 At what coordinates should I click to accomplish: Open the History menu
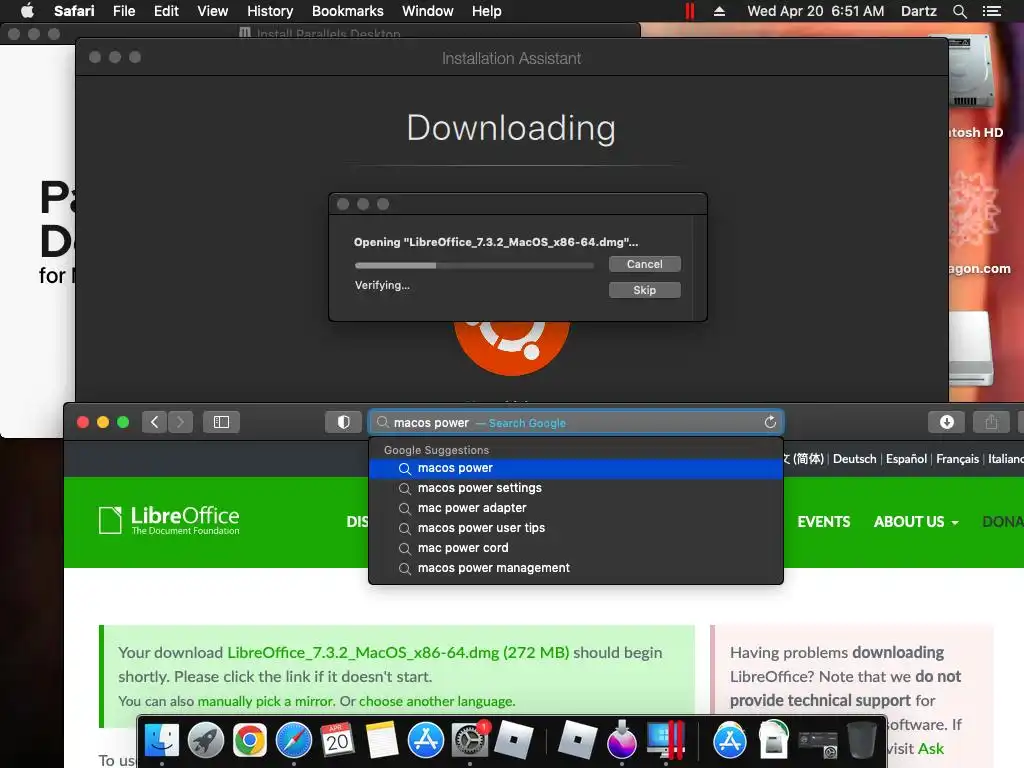click(270, 11)
